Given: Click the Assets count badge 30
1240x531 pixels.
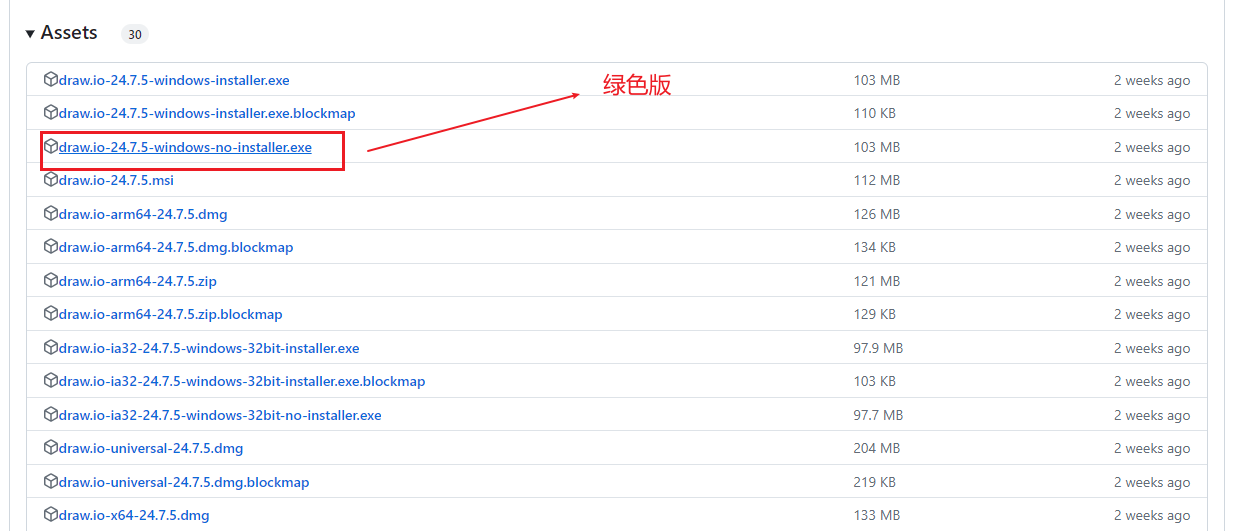Looking at the screenshot, I should coord(134,34).
